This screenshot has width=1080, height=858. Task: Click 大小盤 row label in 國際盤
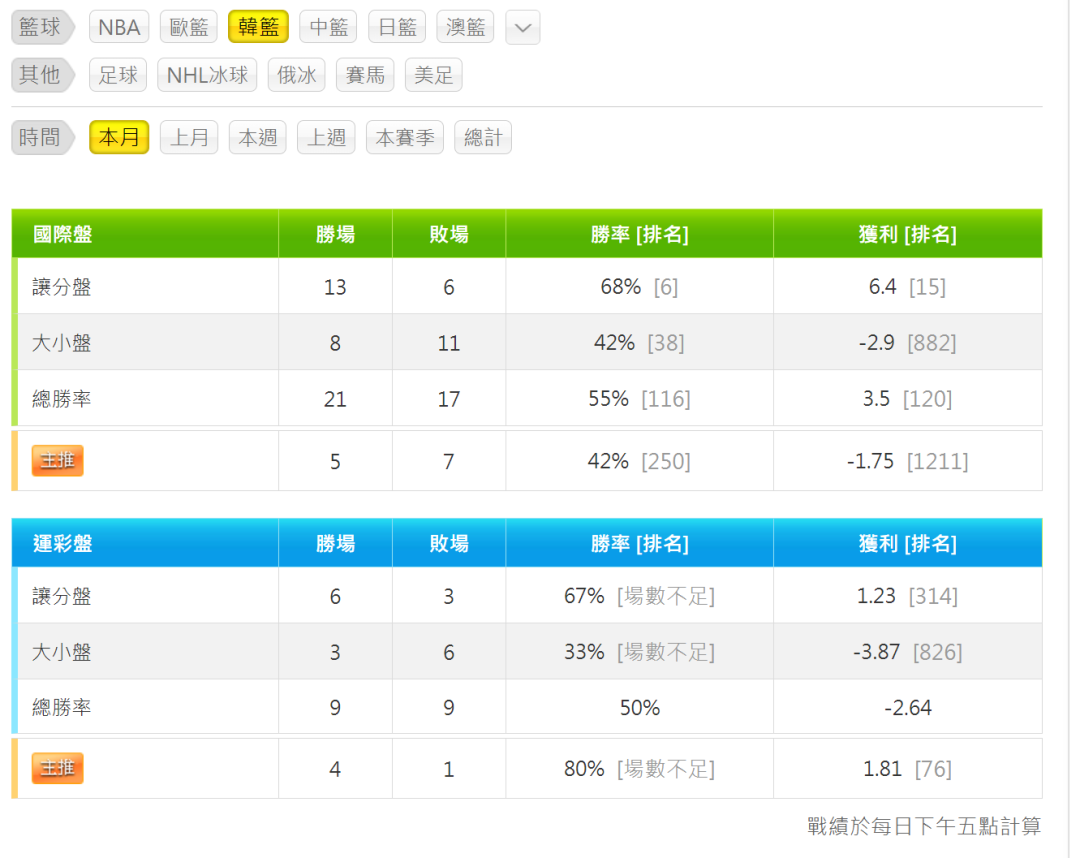[x=62, y=343]
